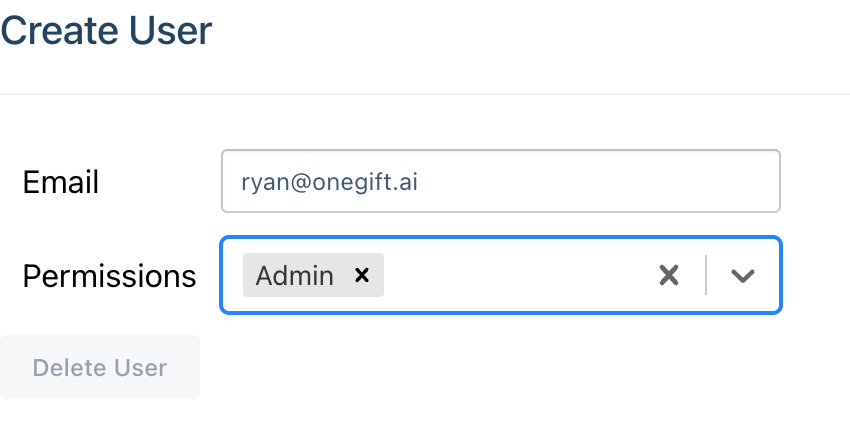Click the separator beside the chevron
The height and width of the screenshot is (426, 850).
click(706, 275)
